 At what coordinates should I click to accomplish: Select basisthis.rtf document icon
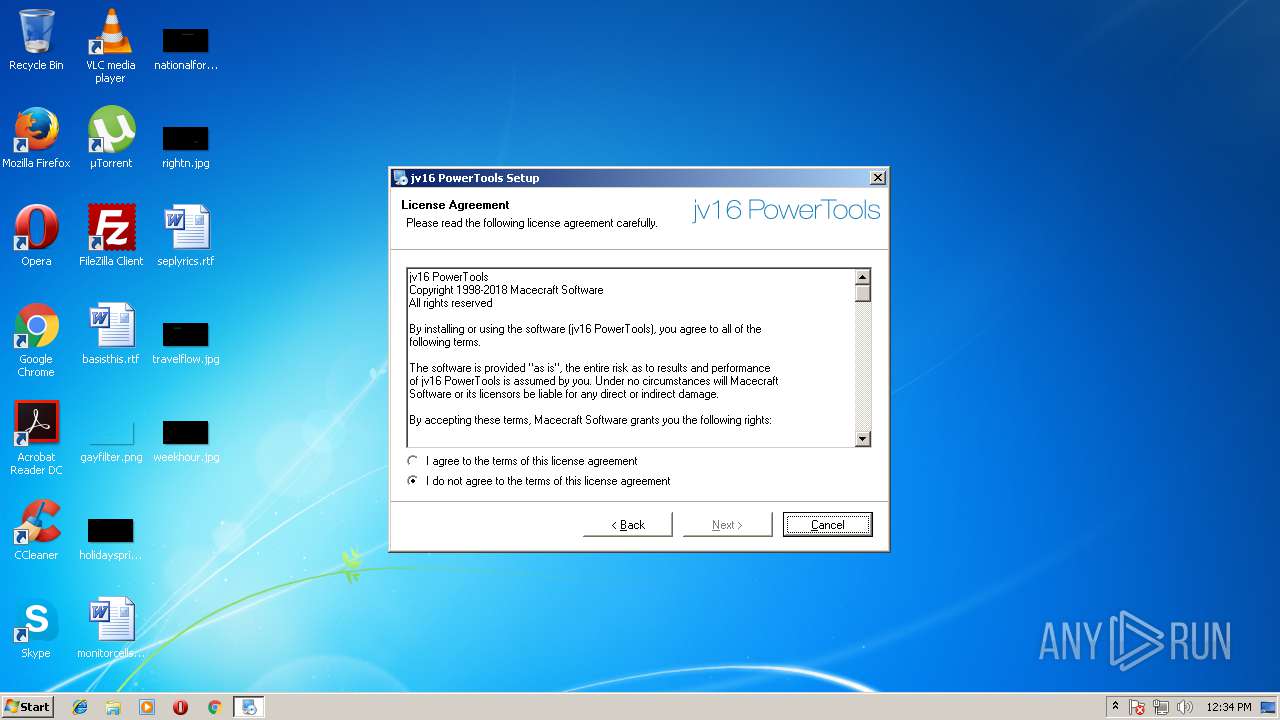pos(111,334)
